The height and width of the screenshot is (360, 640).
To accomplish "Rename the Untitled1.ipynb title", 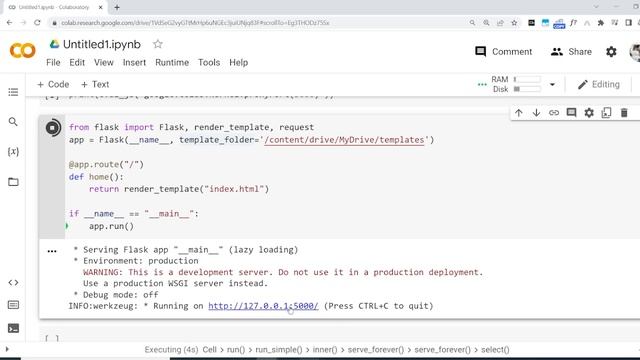I will [102, 44].
